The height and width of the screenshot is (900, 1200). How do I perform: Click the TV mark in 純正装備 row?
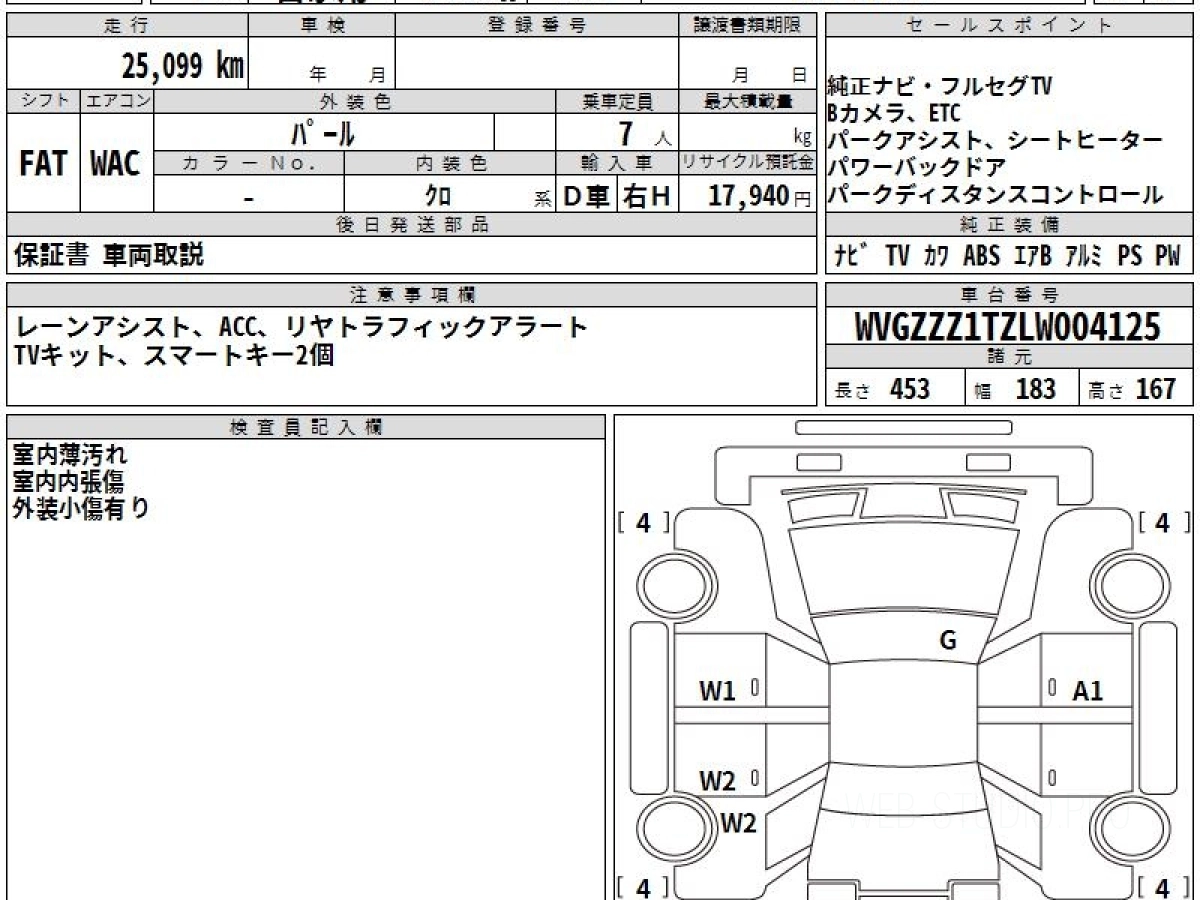coord(897,256)
